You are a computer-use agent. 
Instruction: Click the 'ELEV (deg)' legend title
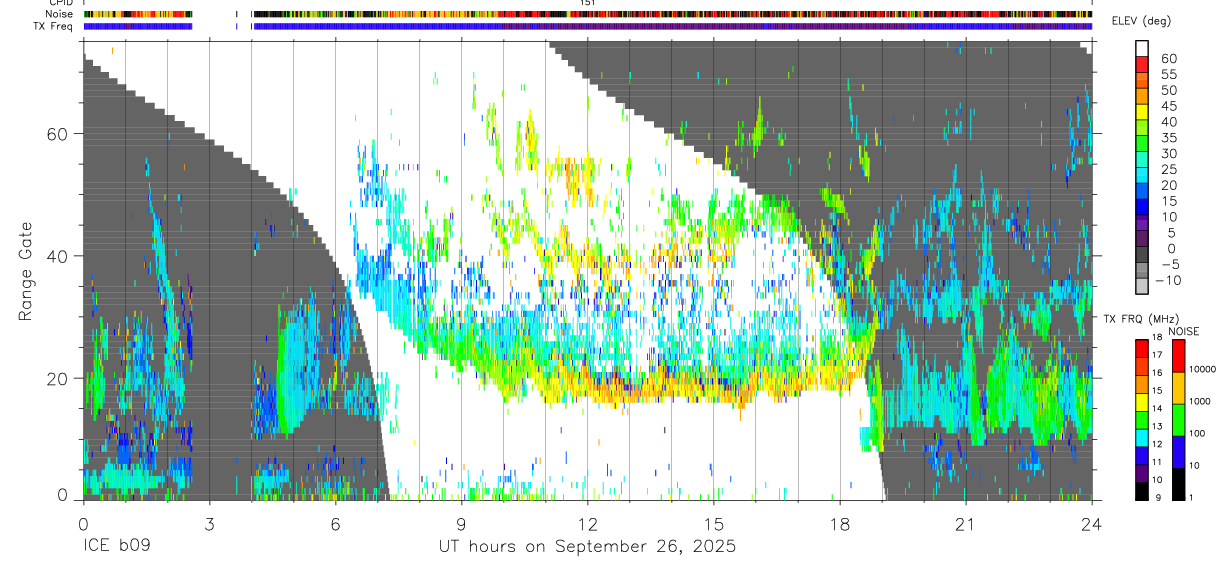click(x=1140, y=22)
